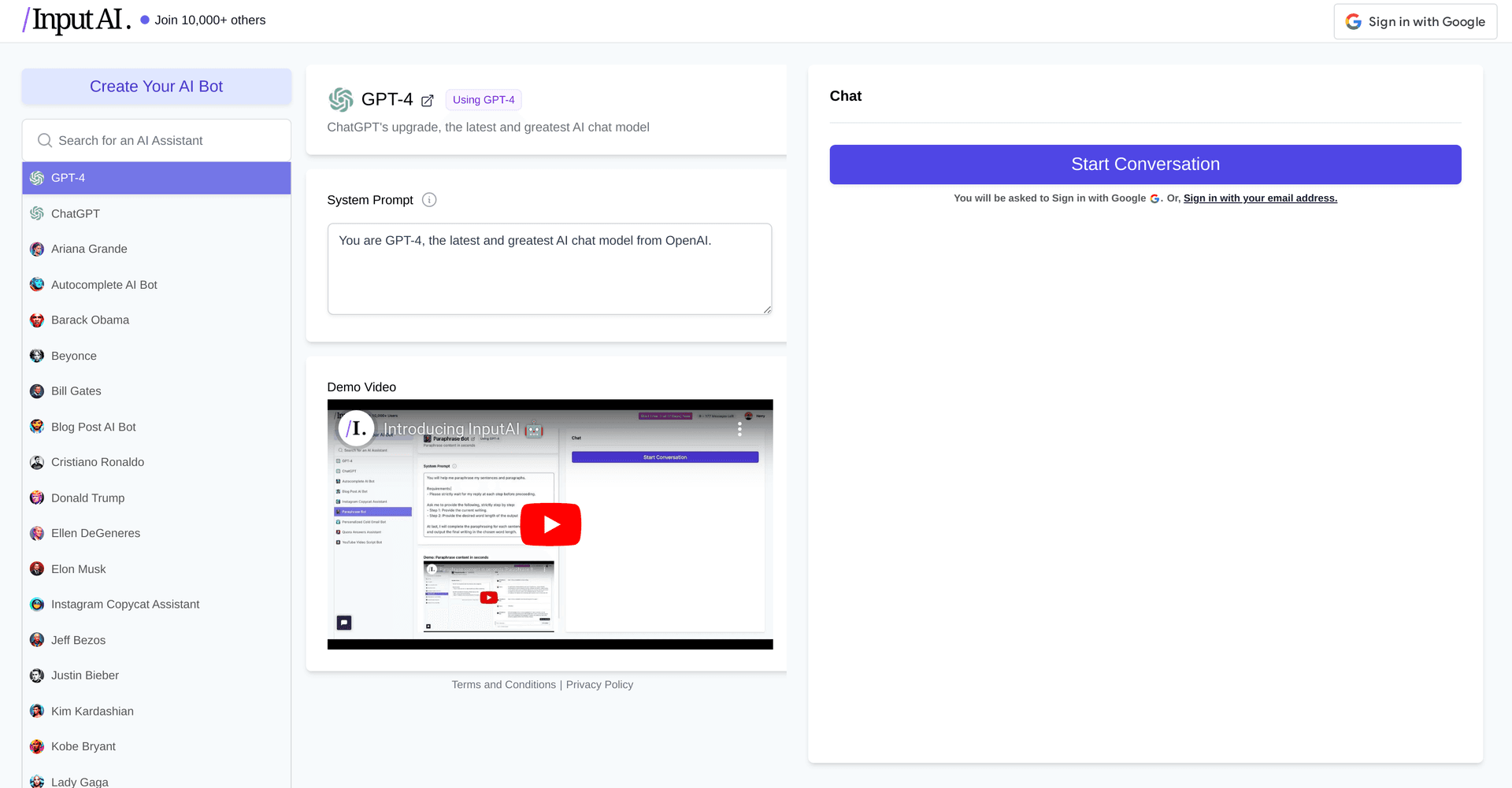Click the GPT-4 sidebar avatar icon
This screenshot has width=1512, height=788.
(x=37, y=178)
